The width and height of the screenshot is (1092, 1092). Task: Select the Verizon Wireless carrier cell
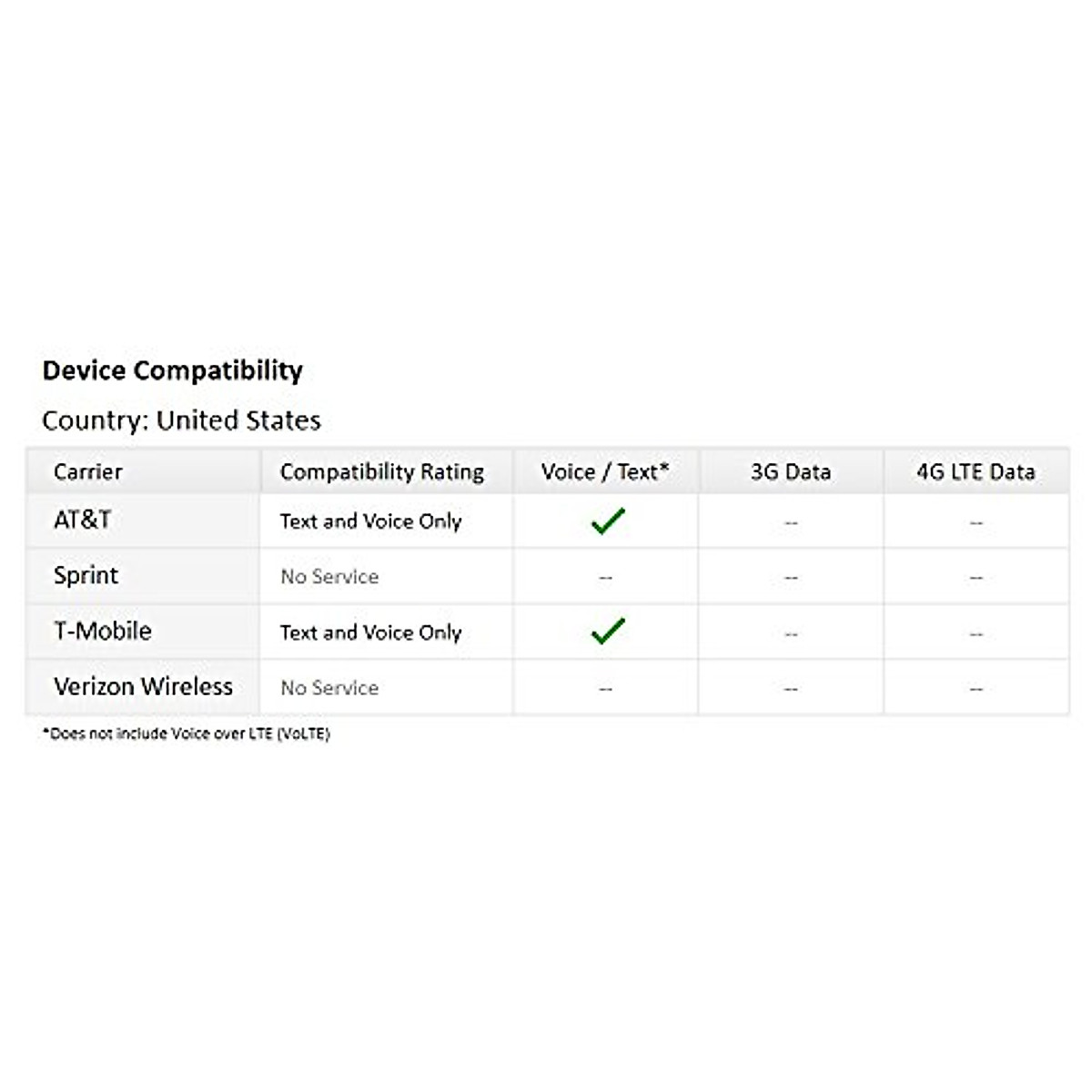tap(143, 686)
